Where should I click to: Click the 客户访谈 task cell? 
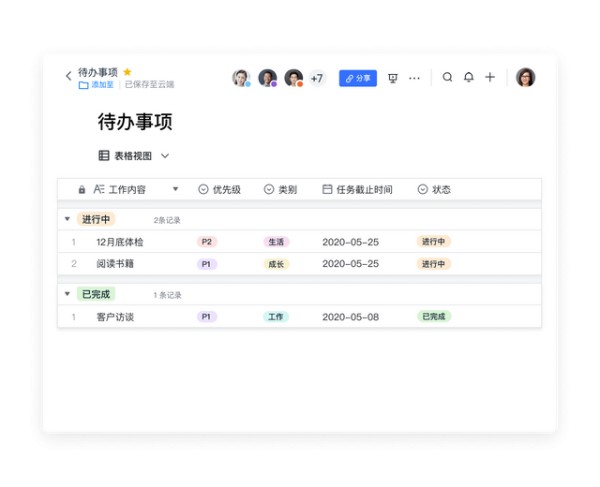115,317
